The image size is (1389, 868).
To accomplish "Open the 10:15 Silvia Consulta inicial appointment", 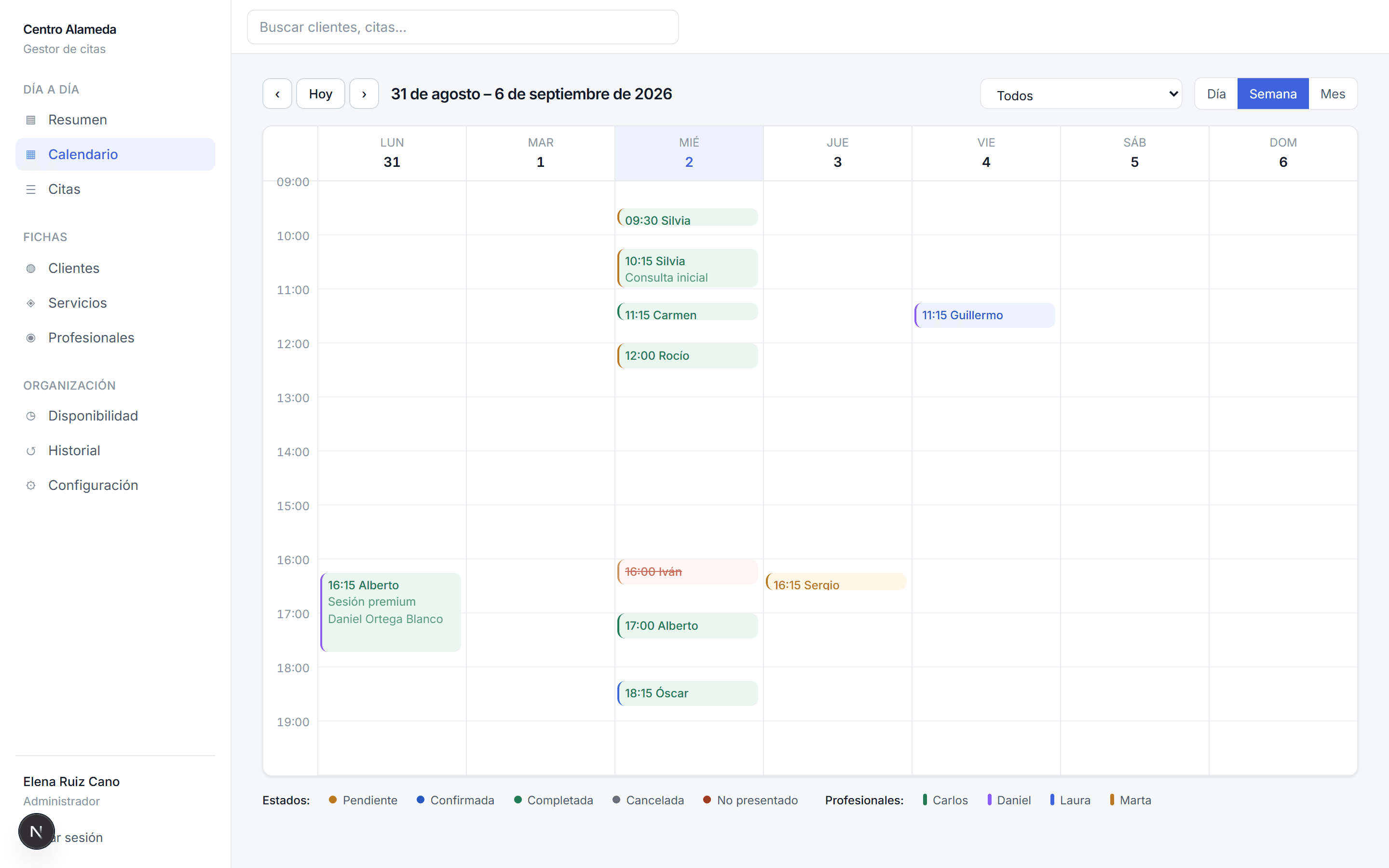I will (x=688, y=268).
